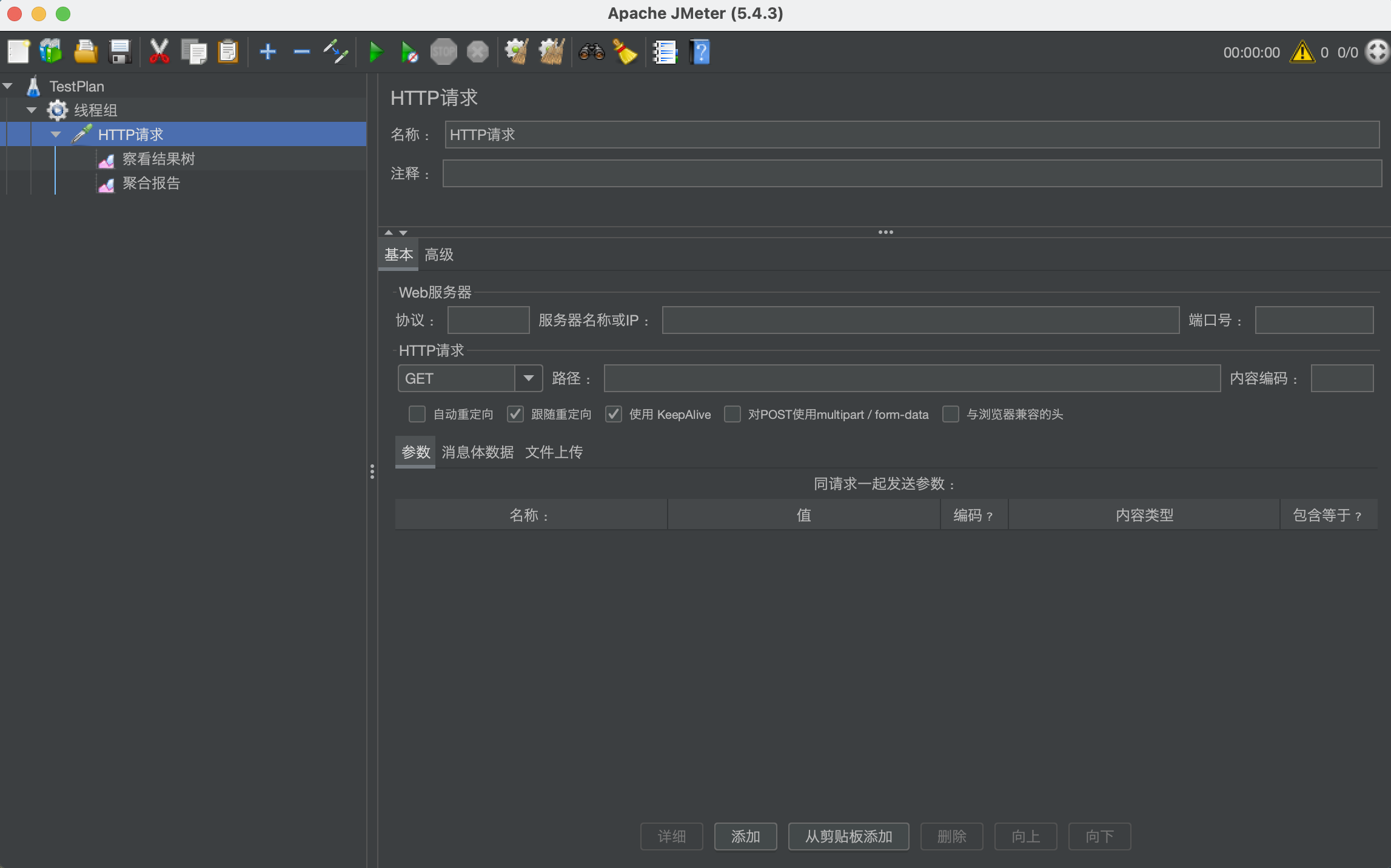Click the 端口号 input field
This screenshot has height=868, width=1391.
pos(1314,320)
